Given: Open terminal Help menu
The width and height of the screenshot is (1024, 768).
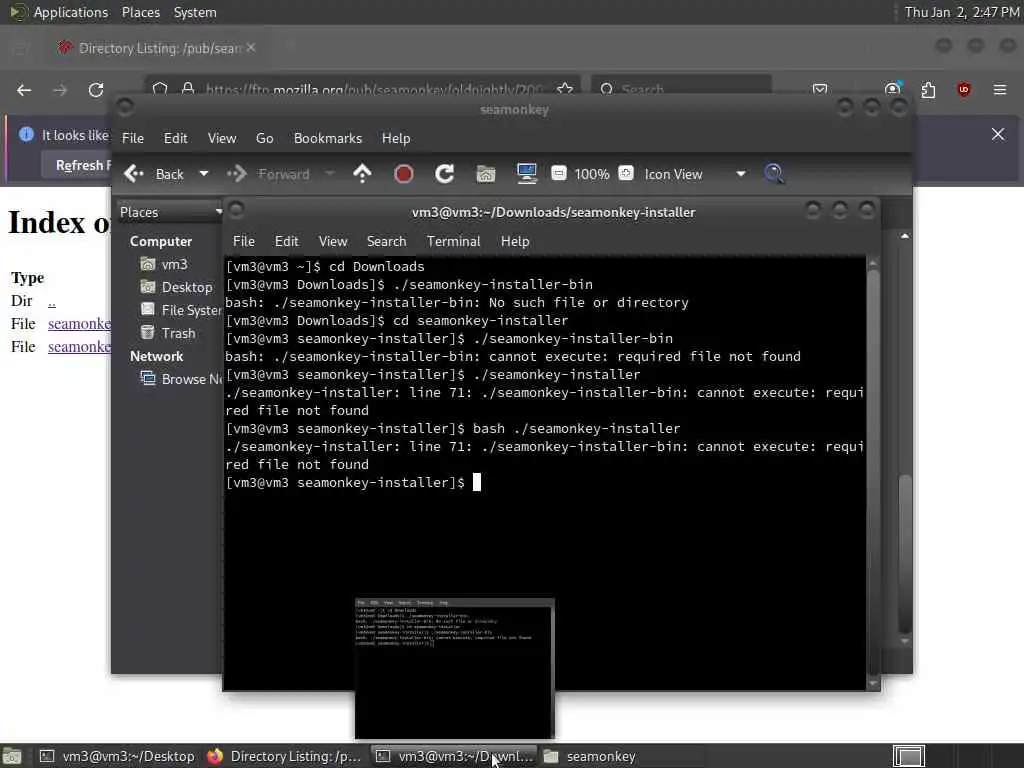Looking at the screenshot, I should 515,242.
